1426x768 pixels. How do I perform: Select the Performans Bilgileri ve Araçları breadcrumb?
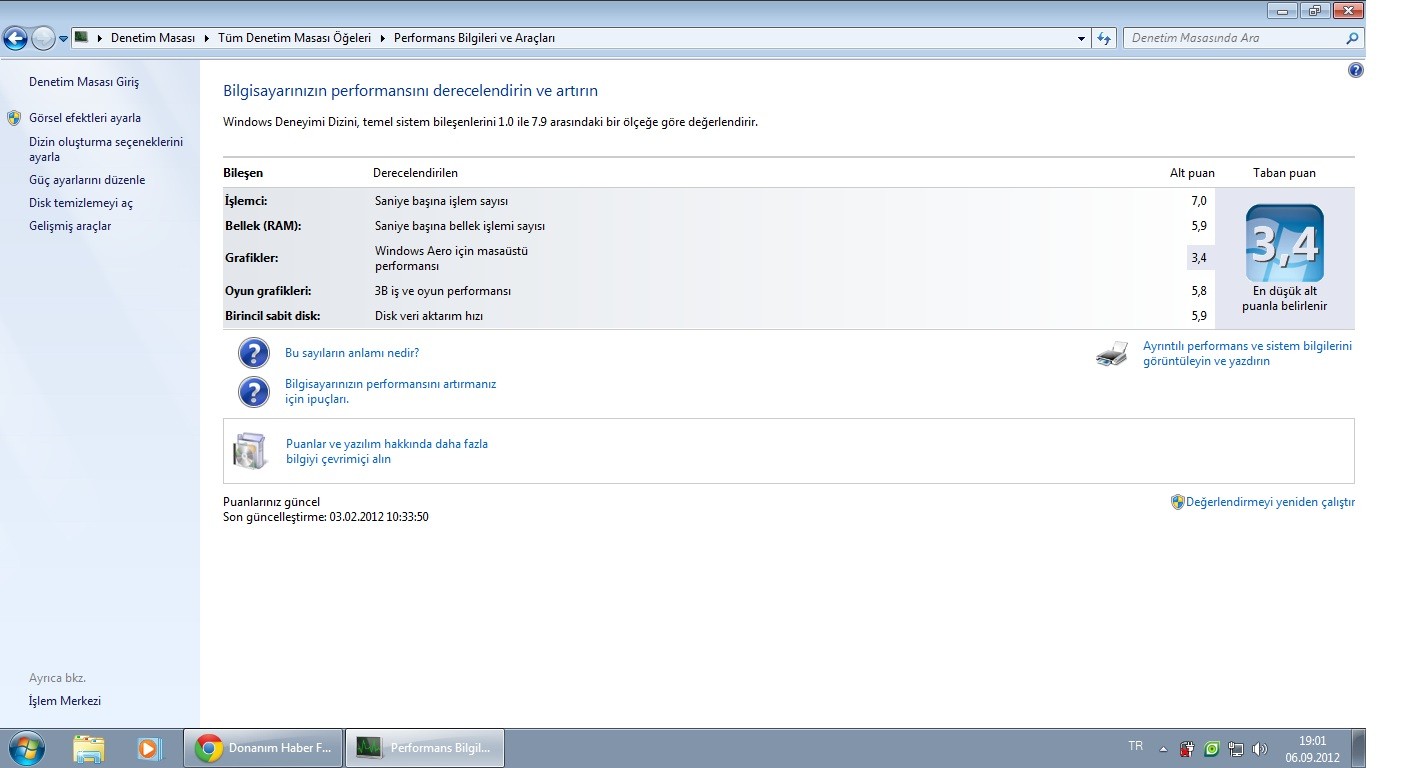click(474, 38)
